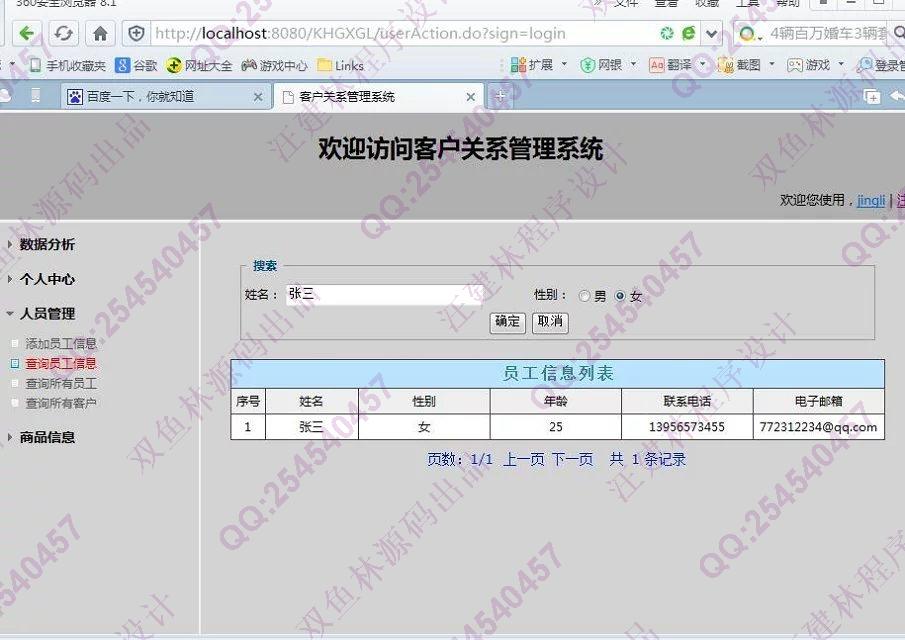Select the 女 gender radio button
Screen dimensions: 905x640
click(620, 296)
